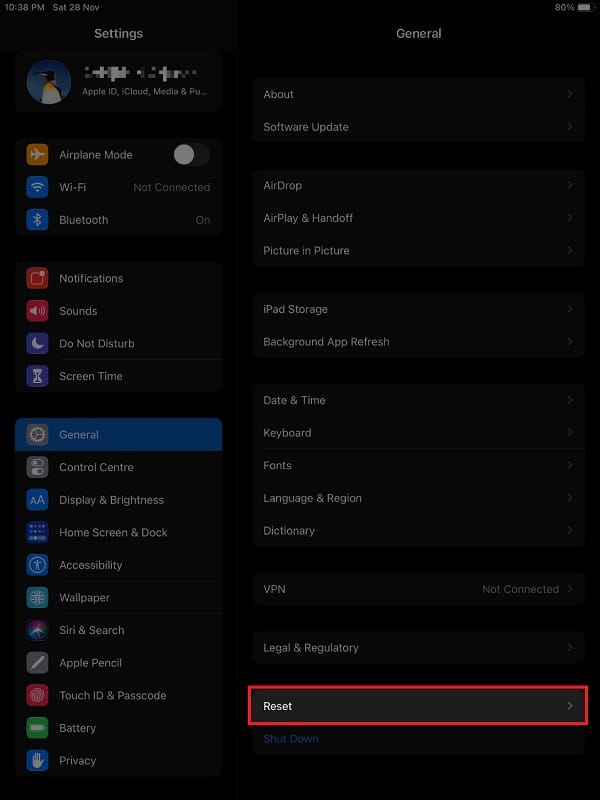Tap the Display & Brightness AA icon
This screenshot has height=800, width=600.
tap(37, 500)
